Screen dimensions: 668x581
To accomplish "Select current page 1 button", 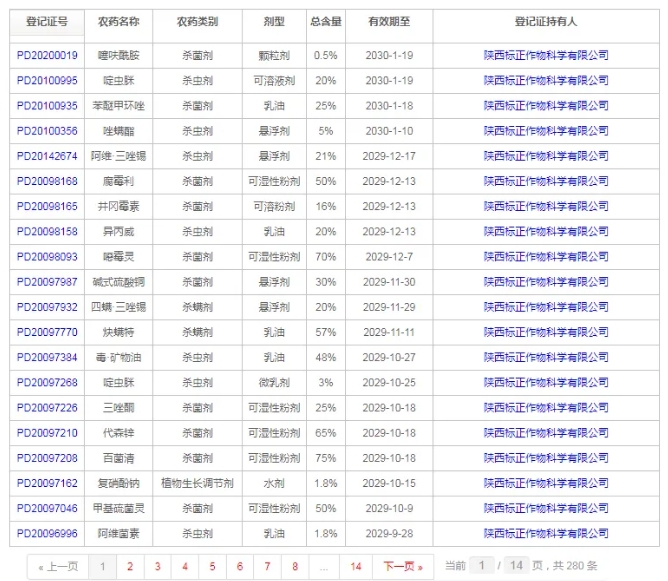I will pos(103,567).
